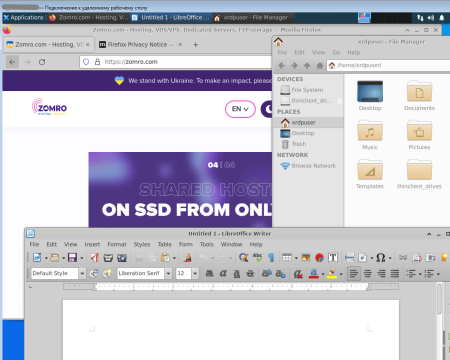This screenshot has height=360, width=450.
Task: Reload the page in Firefox
Action: [x=42, y=62]
